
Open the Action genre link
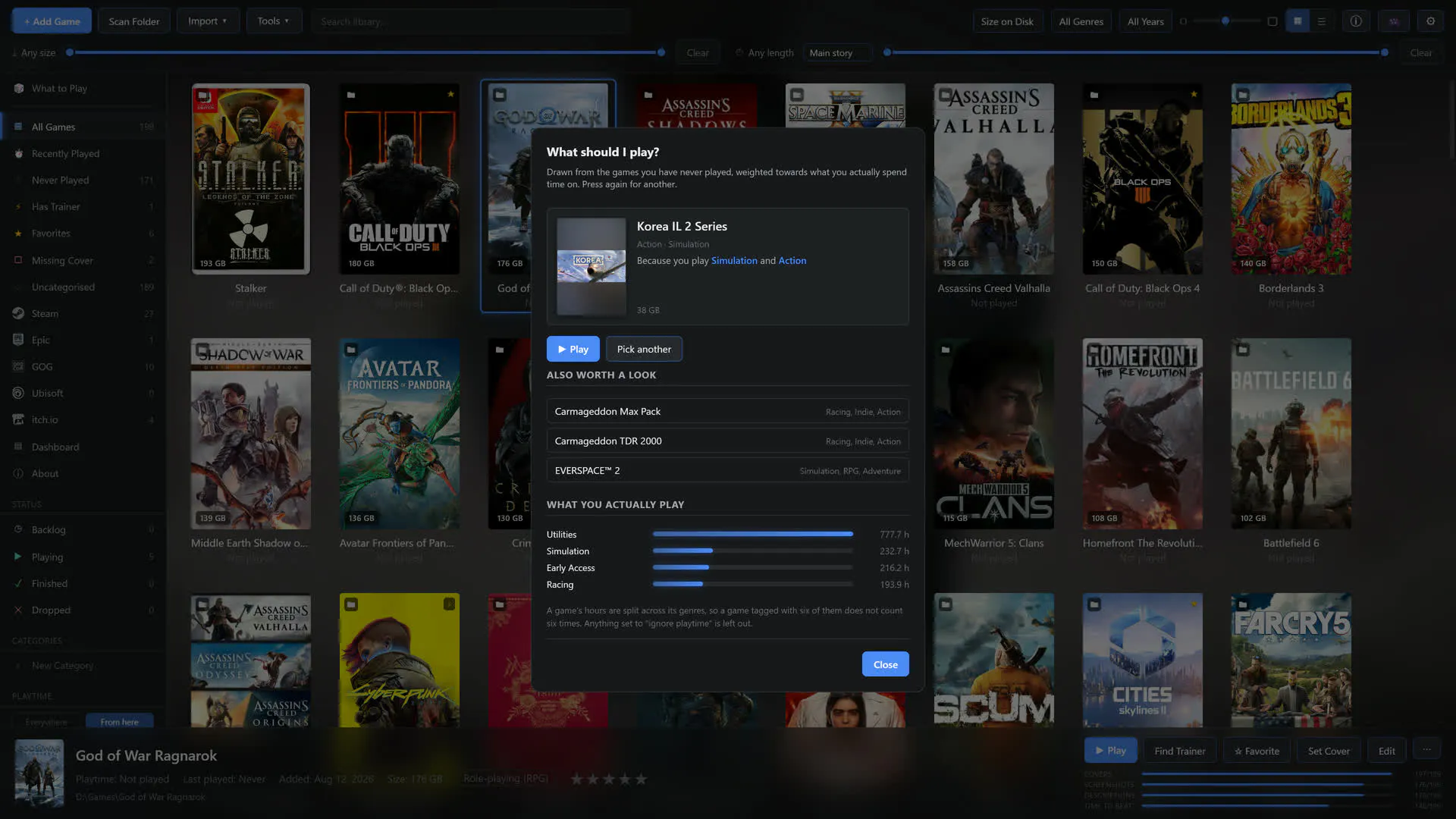click(x=792, y=260)
